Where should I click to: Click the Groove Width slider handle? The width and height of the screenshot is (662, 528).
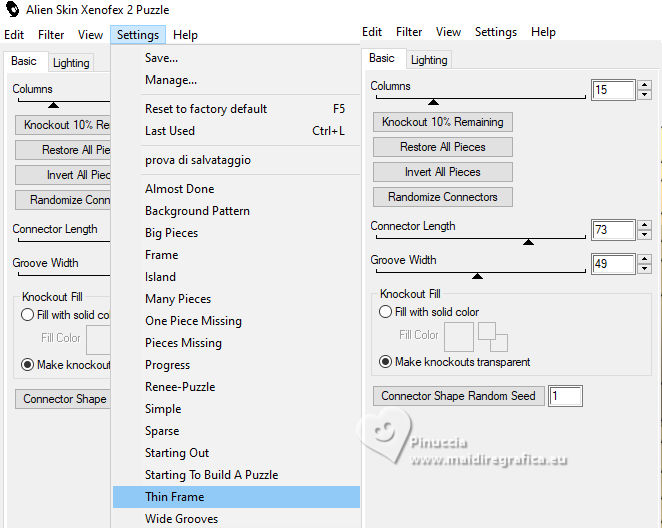477,275
